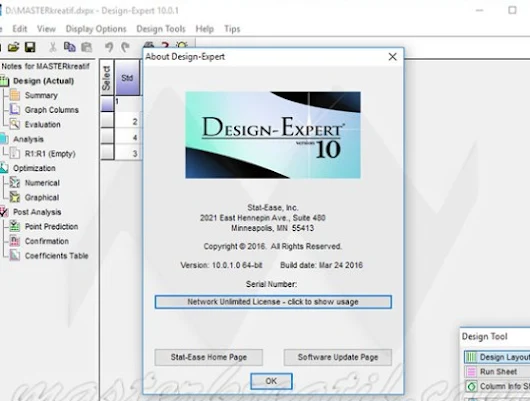This screenshot has height=401, width=530.
Task: Click the Std cell with value 4
Action: [x=128, y=137]
